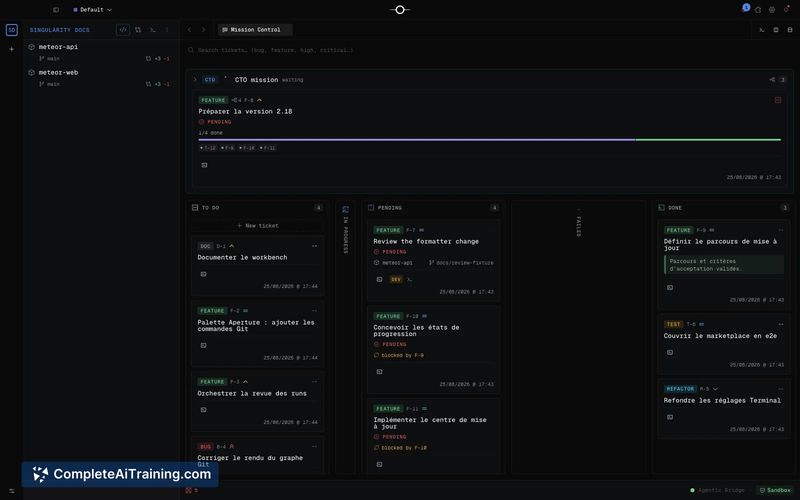The image size is (800, 500).
Task: Click blocked by F-10 label
Action: pyautogui.click(x=401, y=448)
